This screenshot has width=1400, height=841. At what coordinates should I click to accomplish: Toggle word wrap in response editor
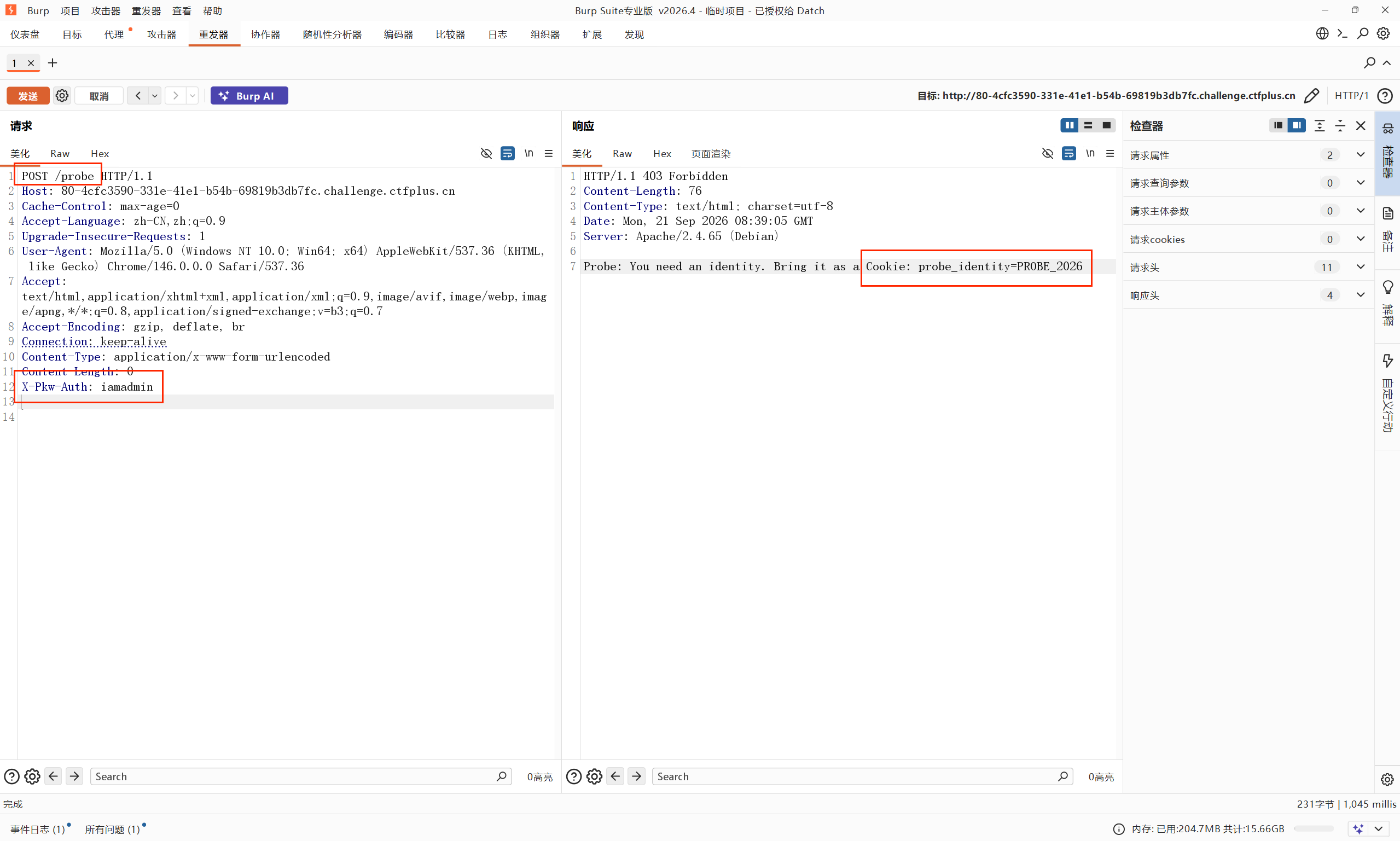coord(1069,154)
